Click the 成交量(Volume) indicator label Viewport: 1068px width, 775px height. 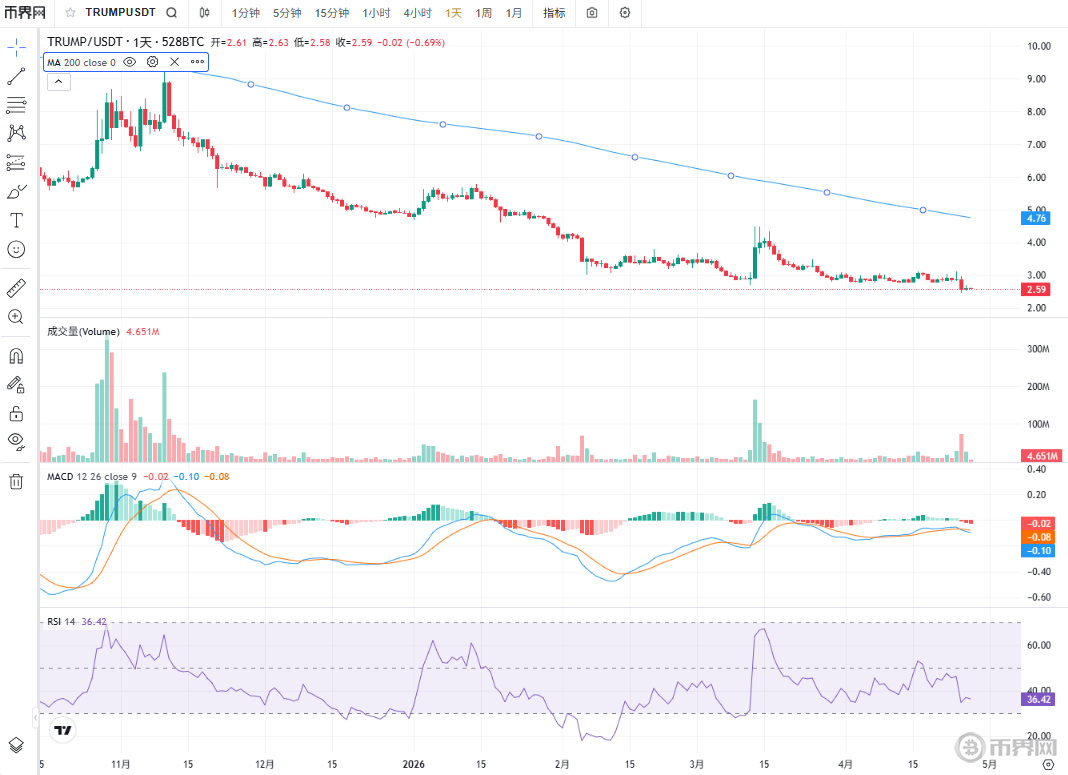click(x=83, y=332)
